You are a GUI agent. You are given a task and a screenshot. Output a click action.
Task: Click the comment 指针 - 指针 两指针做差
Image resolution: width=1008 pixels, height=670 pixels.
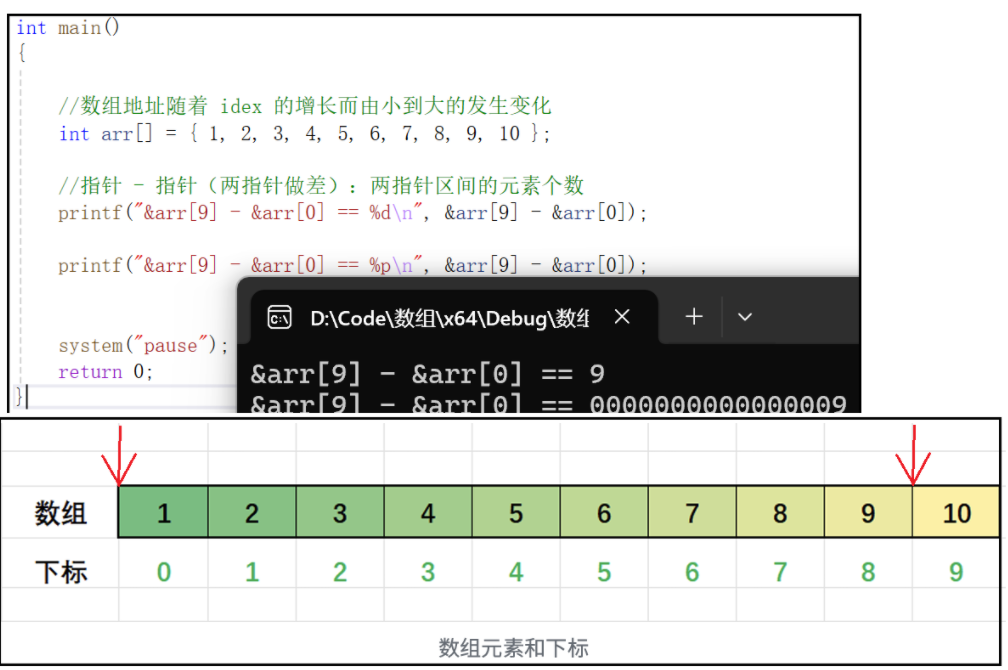pos(321,186)
